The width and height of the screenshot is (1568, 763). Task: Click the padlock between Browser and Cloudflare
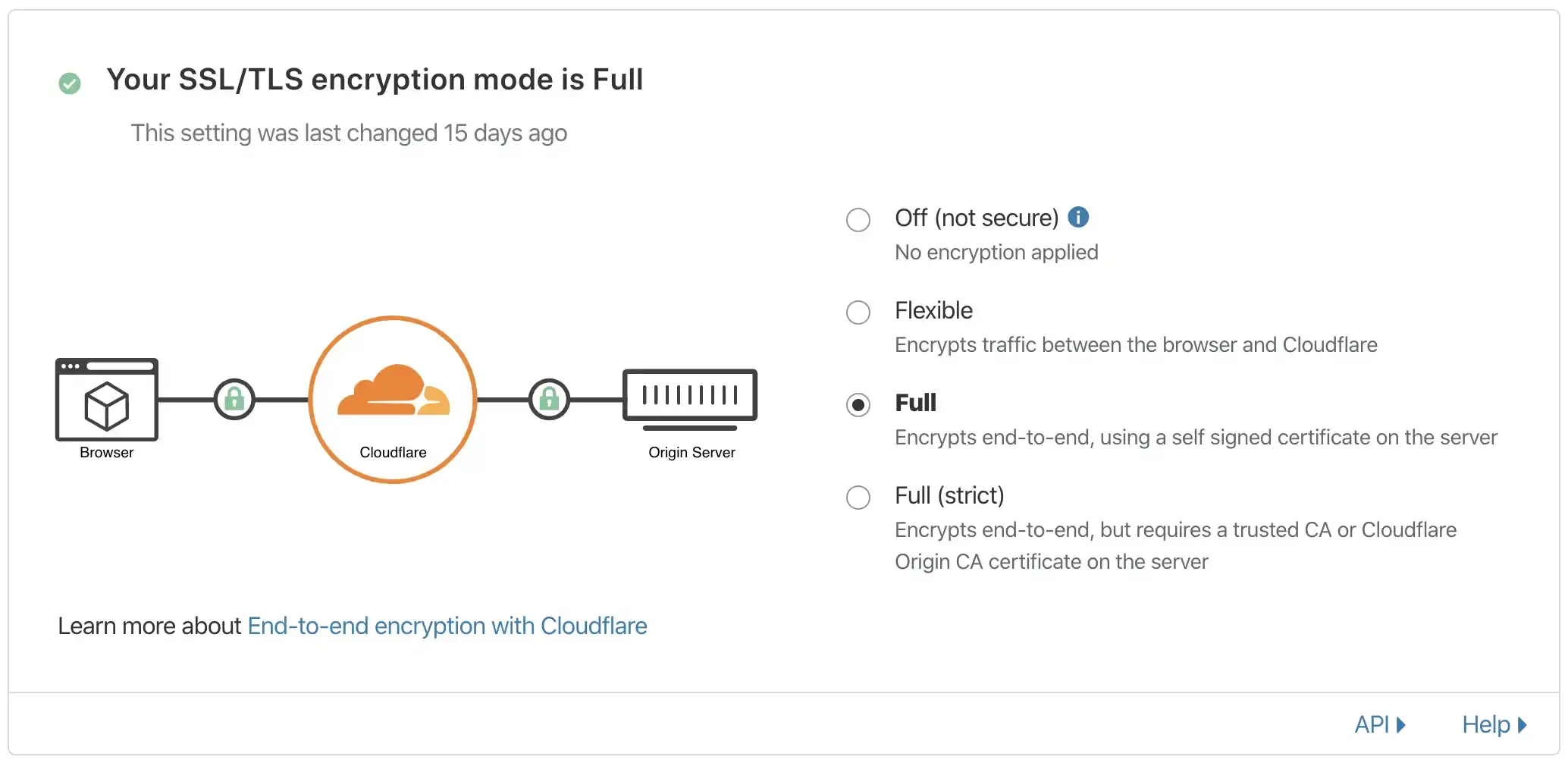pyautogui.click(x=234, y=399)
